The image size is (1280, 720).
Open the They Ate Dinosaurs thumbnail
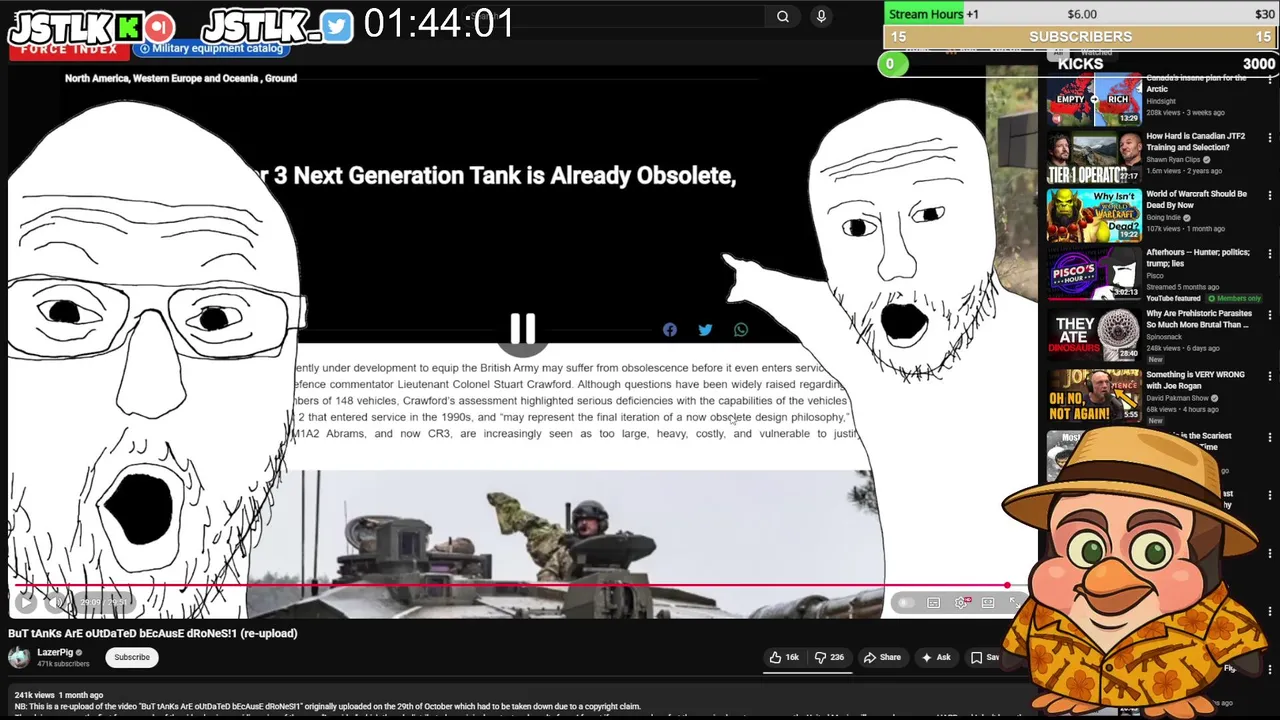coord(1094,335)
